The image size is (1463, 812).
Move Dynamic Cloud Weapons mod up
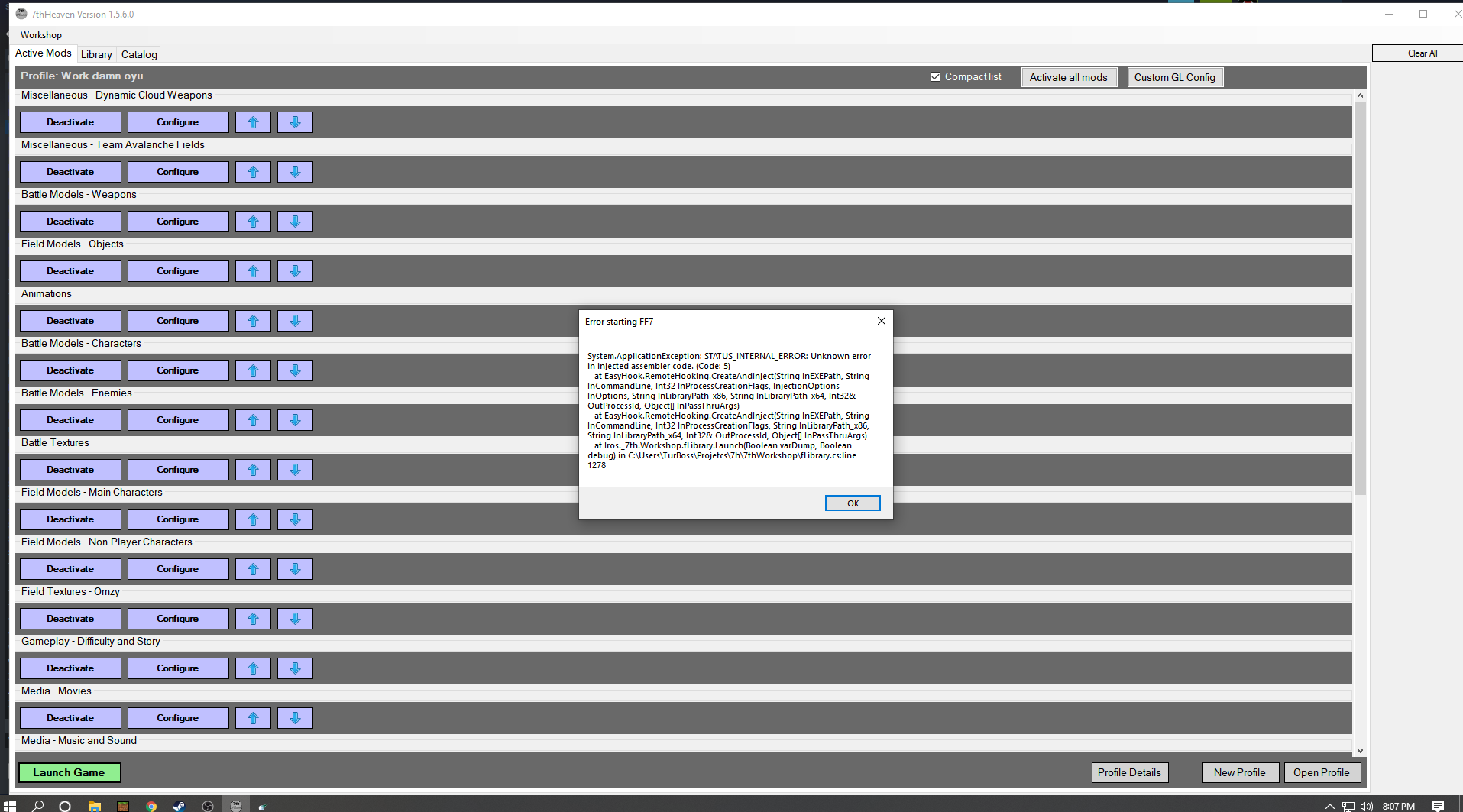253,122
